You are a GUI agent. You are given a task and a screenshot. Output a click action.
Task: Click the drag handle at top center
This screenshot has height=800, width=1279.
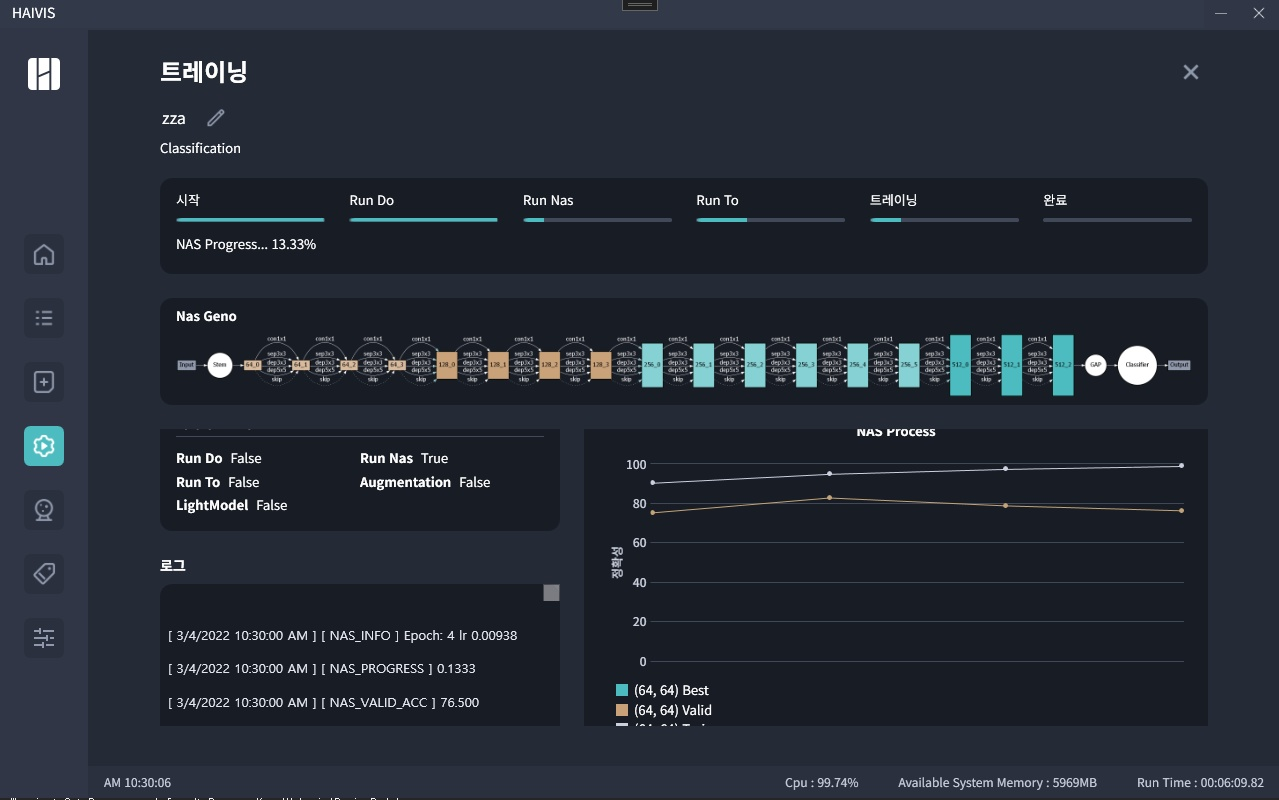pyautogui.click(x=640, y=5)
